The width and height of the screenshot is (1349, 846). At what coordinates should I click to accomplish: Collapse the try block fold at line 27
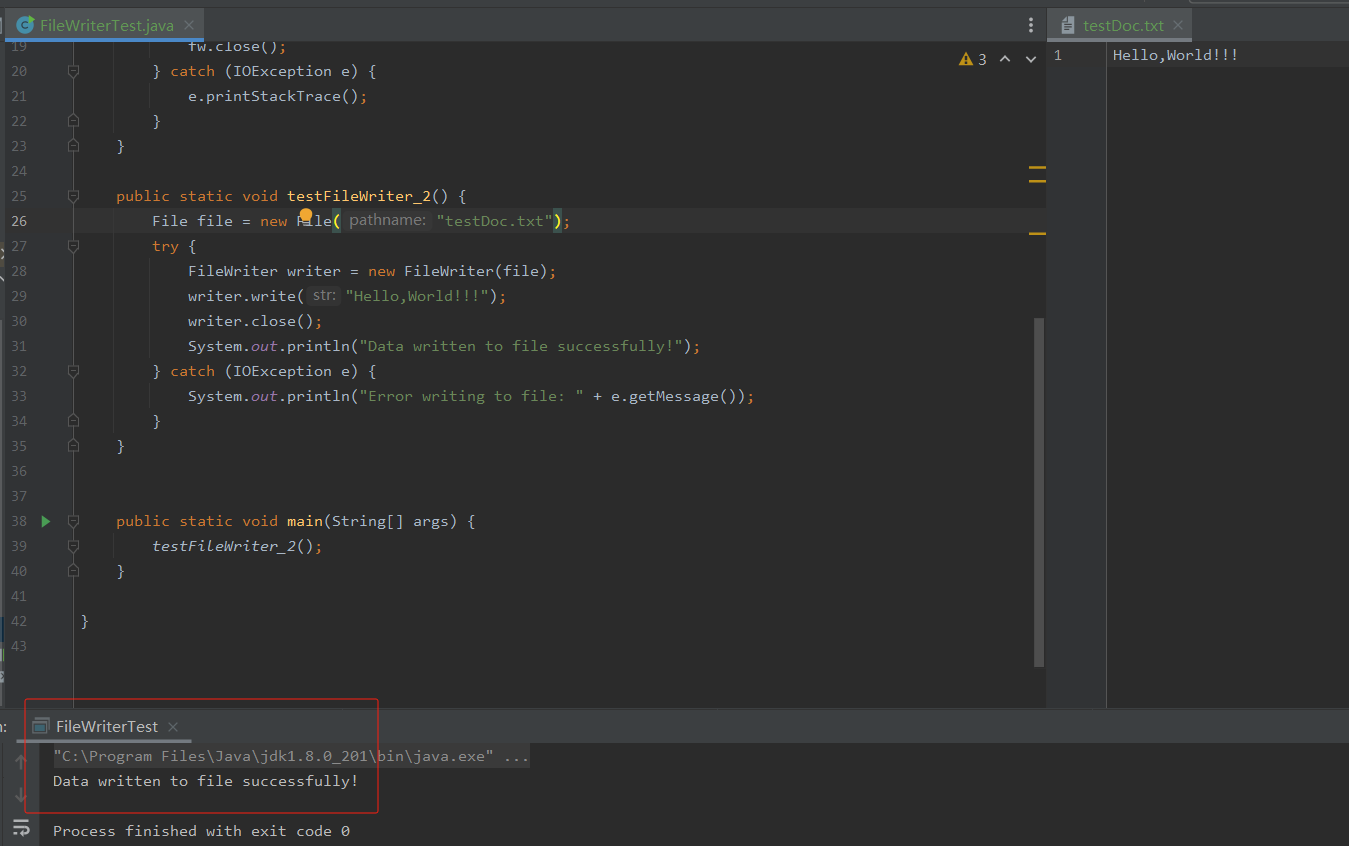pos(73,246)
